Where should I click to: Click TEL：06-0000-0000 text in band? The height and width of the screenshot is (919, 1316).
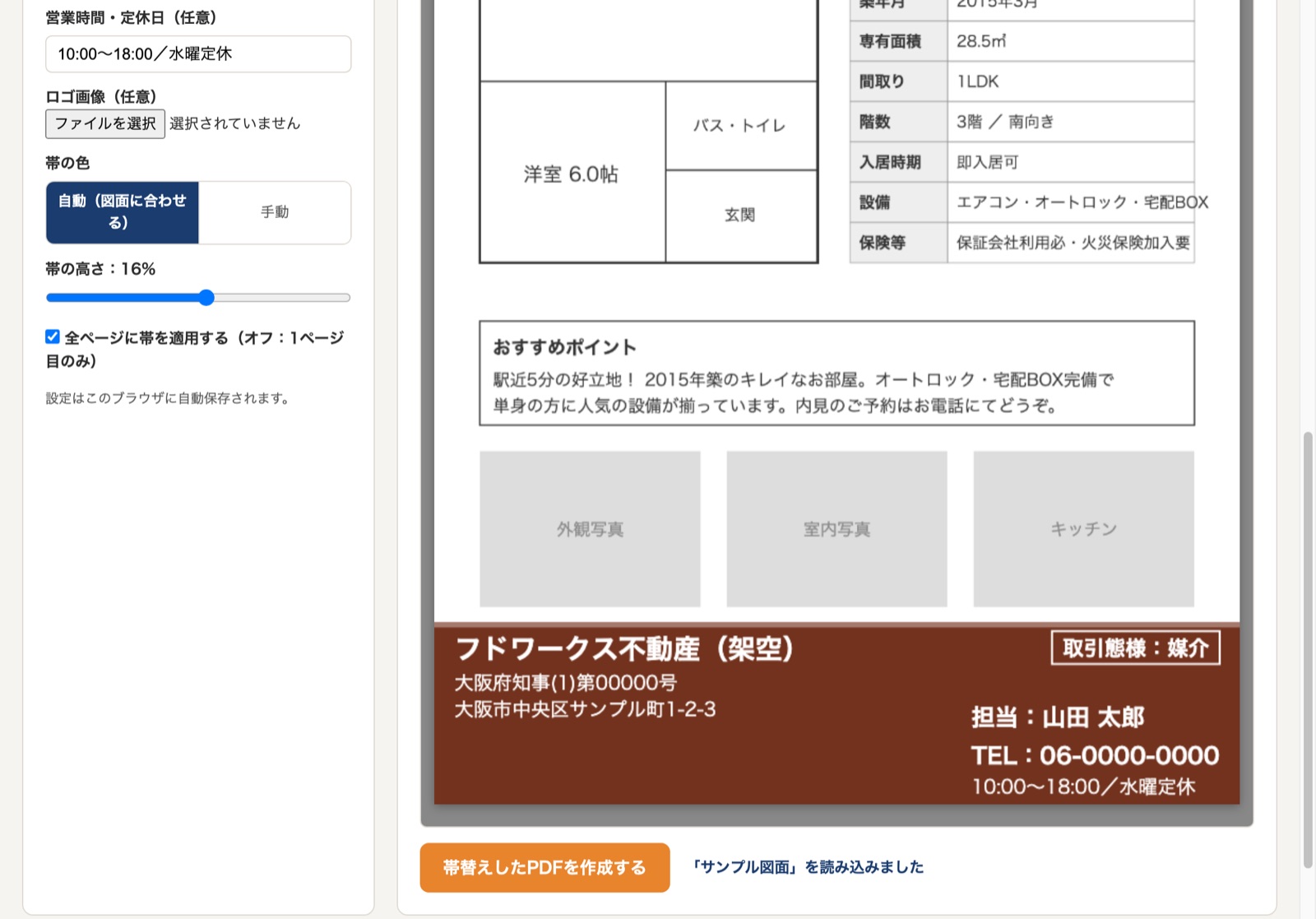pos(1095,755)
